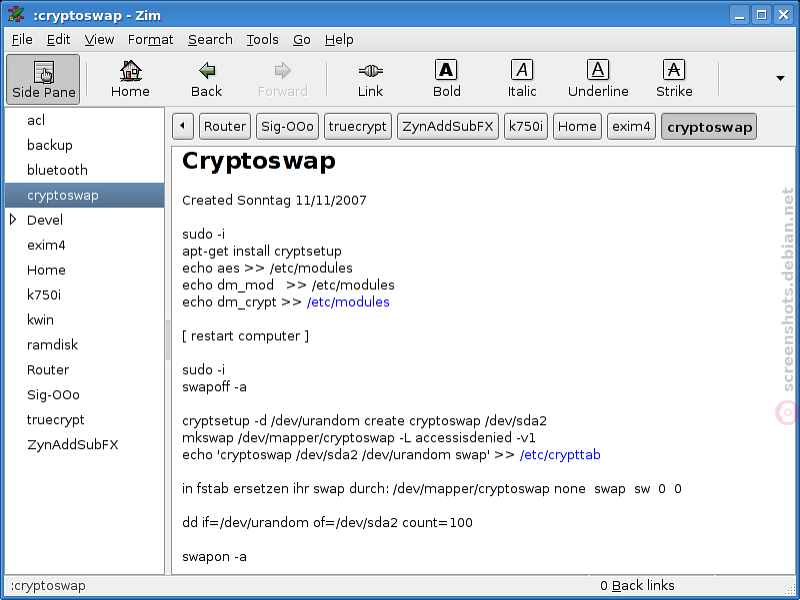This screenshot has width=800, height=600.
Task: Open the toolbar overflow dropdown arrow
Action: [780, 78]
